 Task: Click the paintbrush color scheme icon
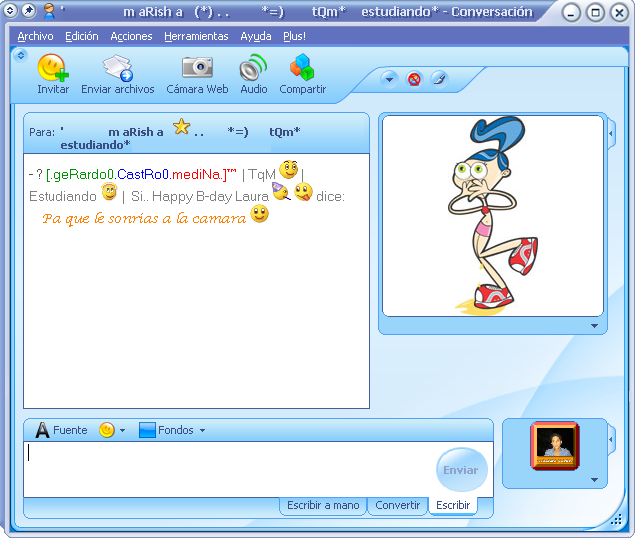coord(439,79)
